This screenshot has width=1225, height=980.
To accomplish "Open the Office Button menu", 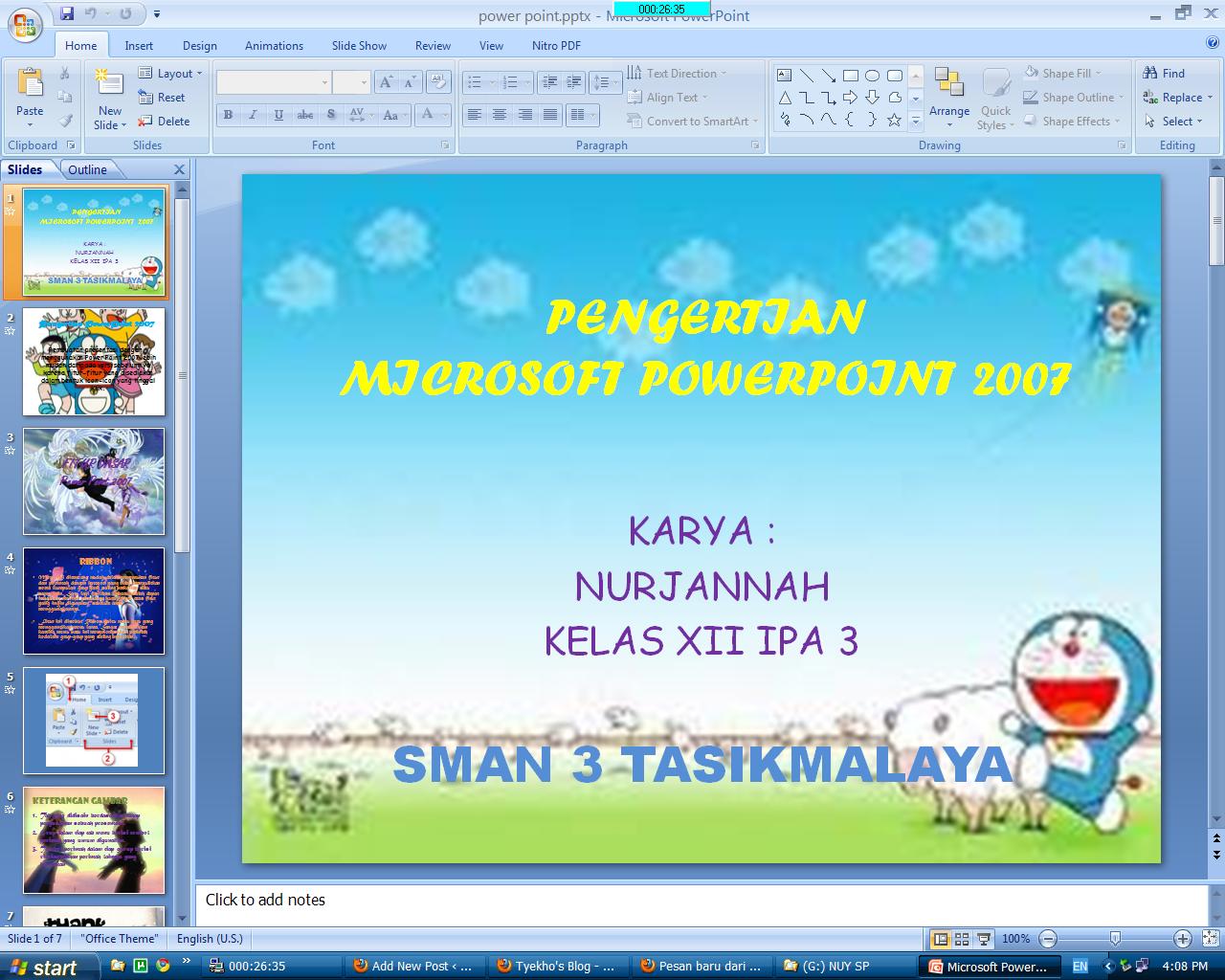I will [x=26, y=25].
